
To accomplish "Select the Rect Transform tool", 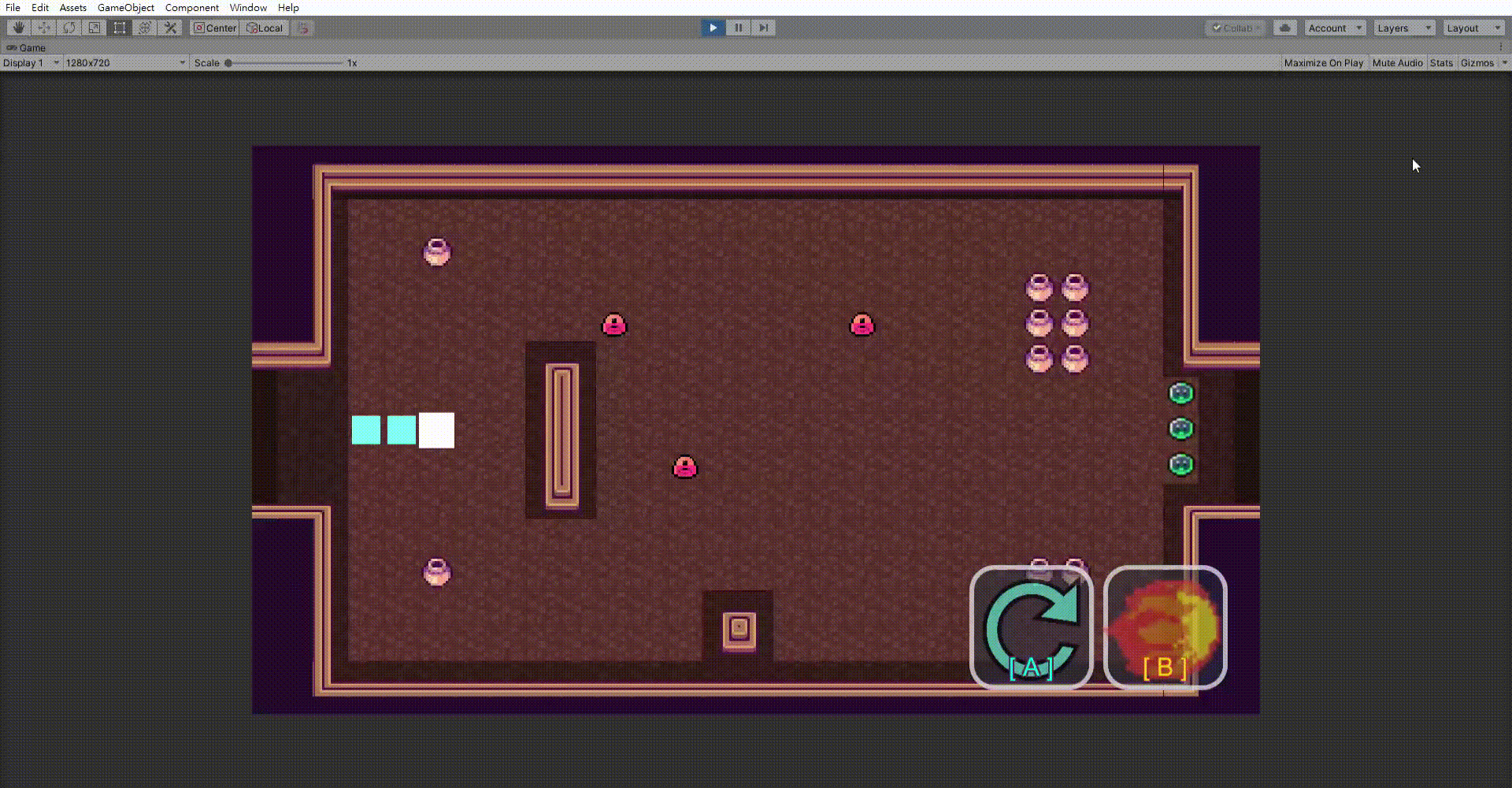I will point(120,28).
